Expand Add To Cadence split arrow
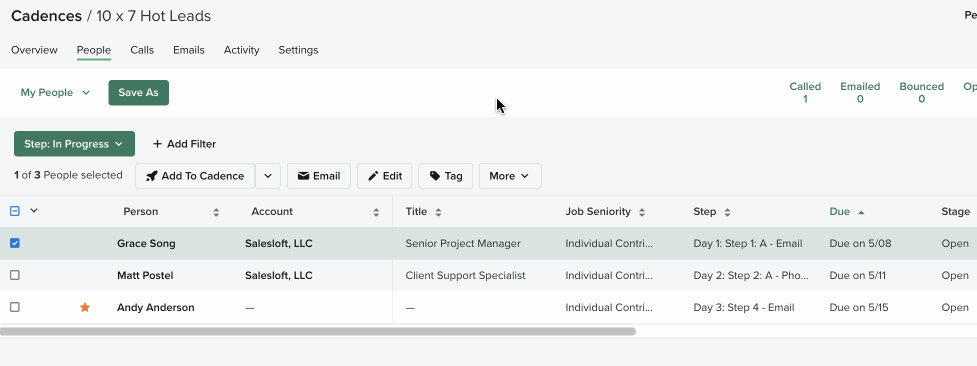977x366 pixels. (x=268, y=176)
